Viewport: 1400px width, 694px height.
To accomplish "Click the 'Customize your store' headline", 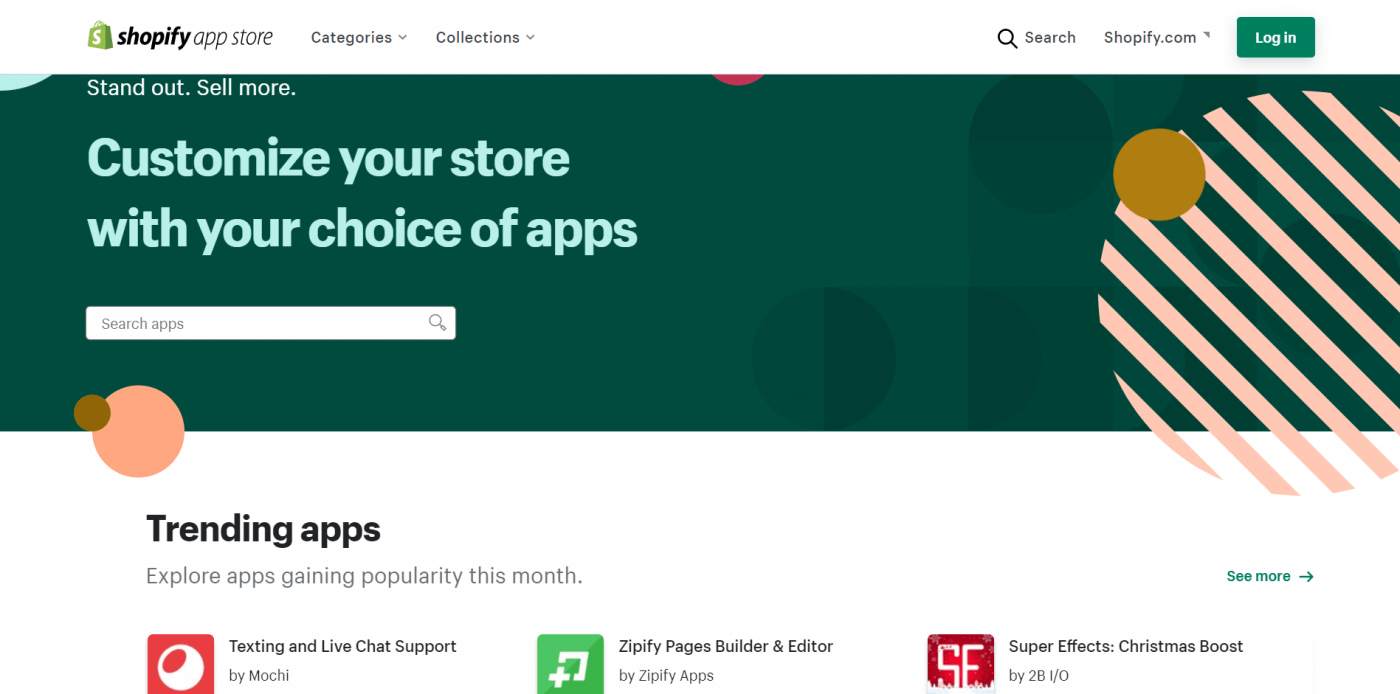I will (328, 158).
